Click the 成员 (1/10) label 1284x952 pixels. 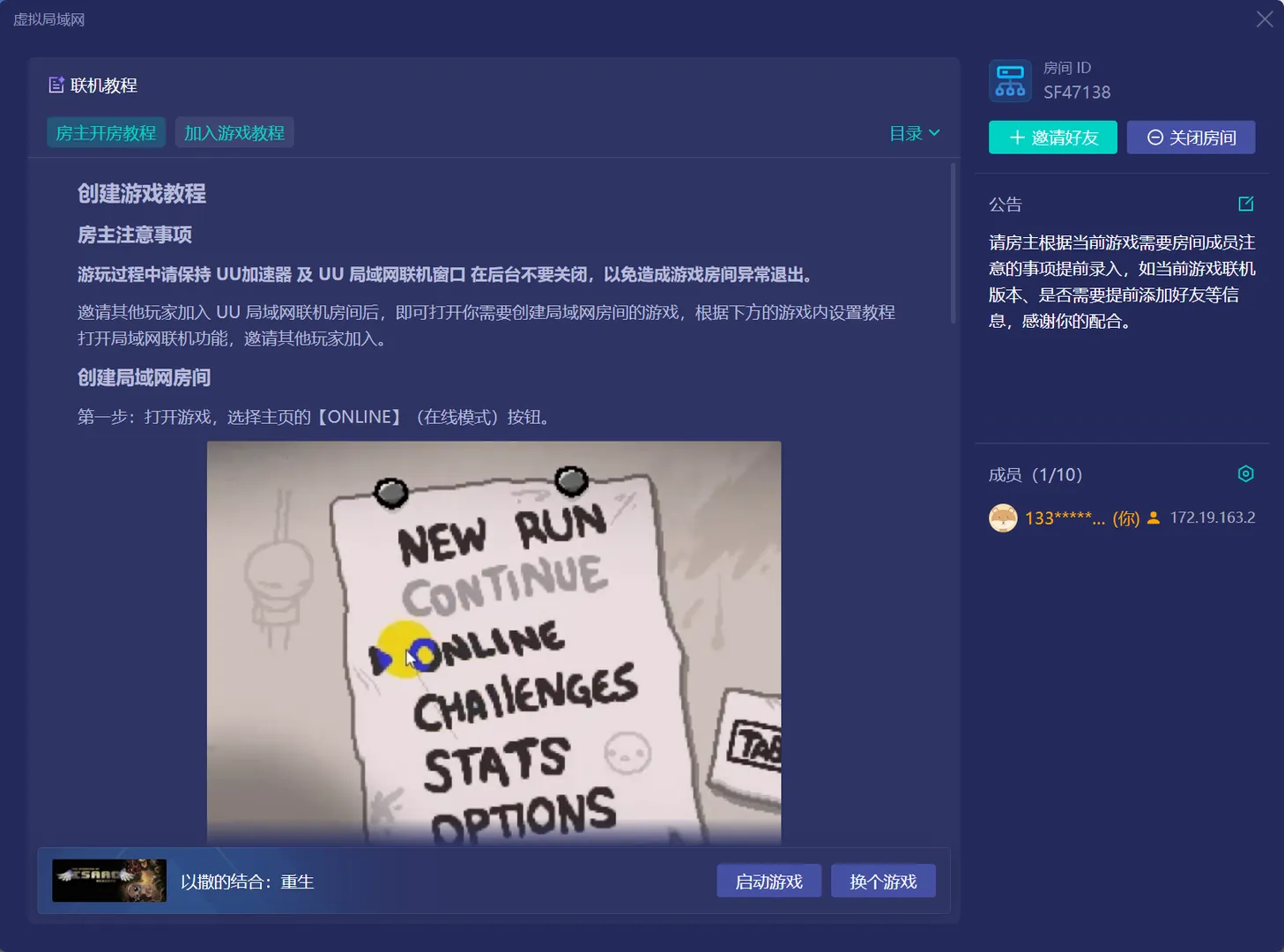(x=1035, y=474)
